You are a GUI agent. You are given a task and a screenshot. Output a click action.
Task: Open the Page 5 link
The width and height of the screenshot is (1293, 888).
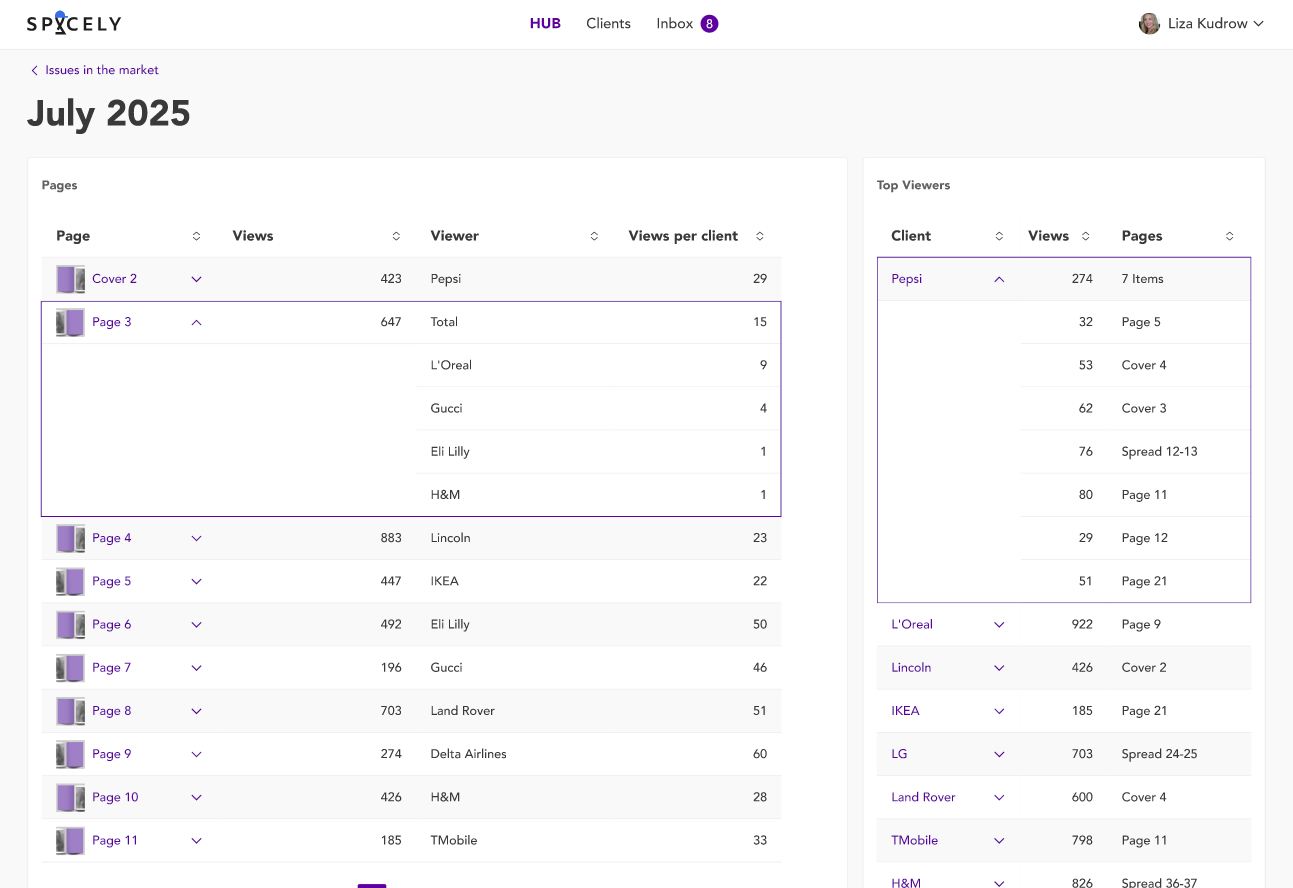click(x=111, y=581)
